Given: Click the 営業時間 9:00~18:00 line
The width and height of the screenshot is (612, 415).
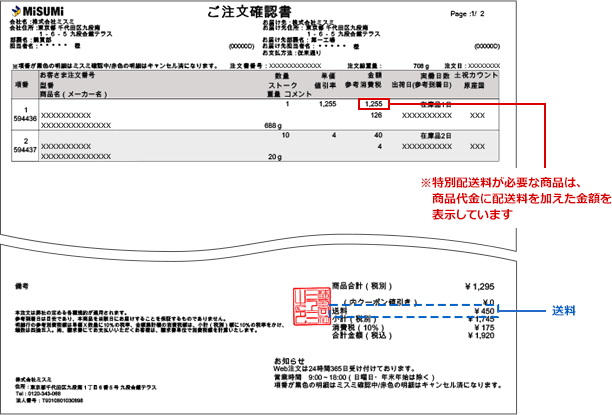Looking at the screenshot, I should point(354,378).
